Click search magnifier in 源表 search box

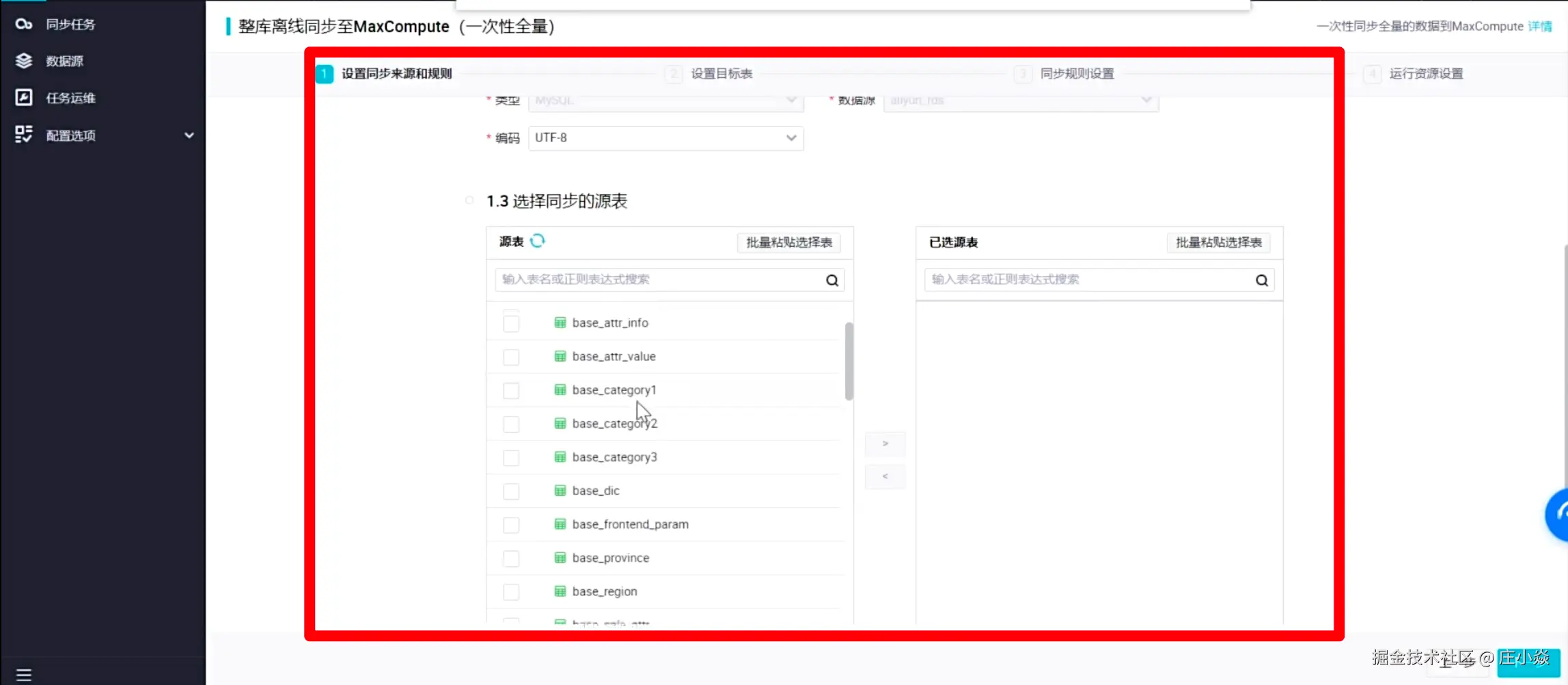832,280
